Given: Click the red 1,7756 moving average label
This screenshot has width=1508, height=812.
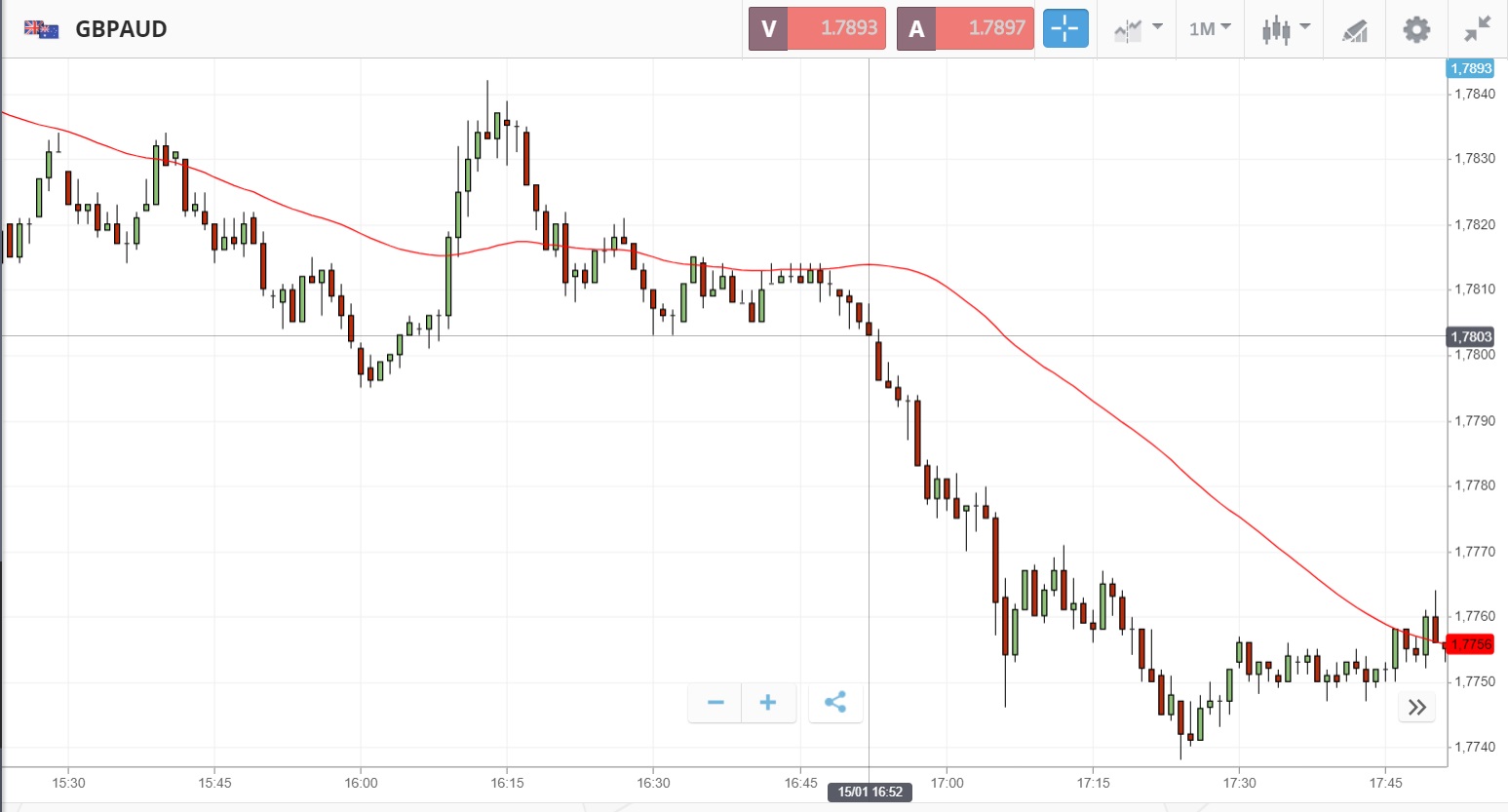Looking at the screenshot, I should pyautogui.click(x=1470, y=644).
